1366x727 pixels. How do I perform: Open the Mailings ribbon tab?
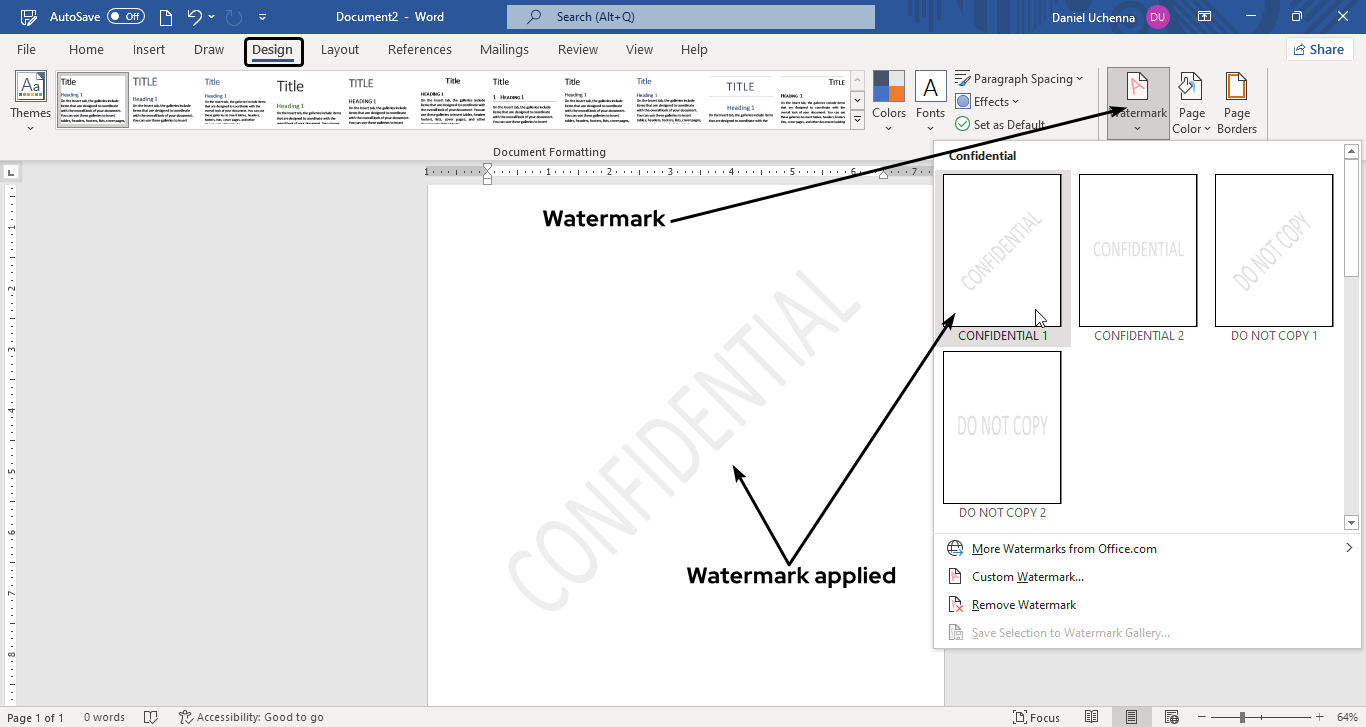pos(504,49)
